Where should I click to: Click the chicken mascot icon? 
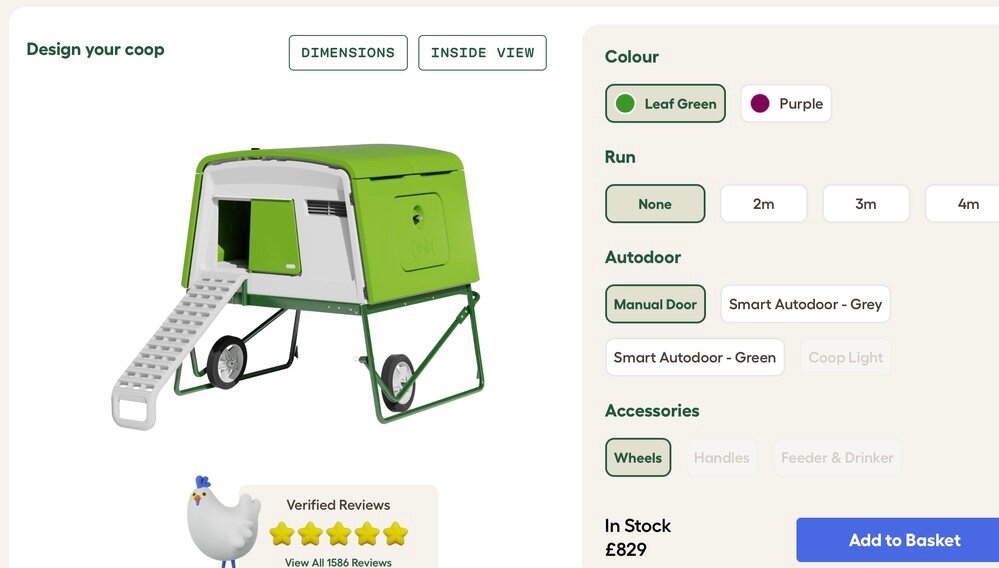point(220,521)
